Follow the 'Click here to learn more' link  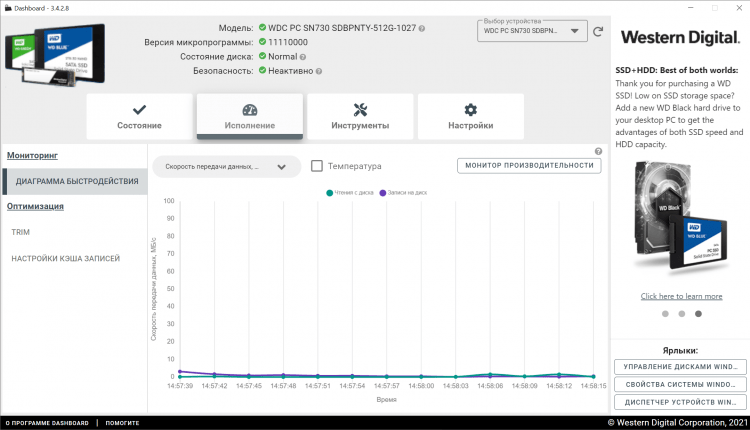click(681, 296)
